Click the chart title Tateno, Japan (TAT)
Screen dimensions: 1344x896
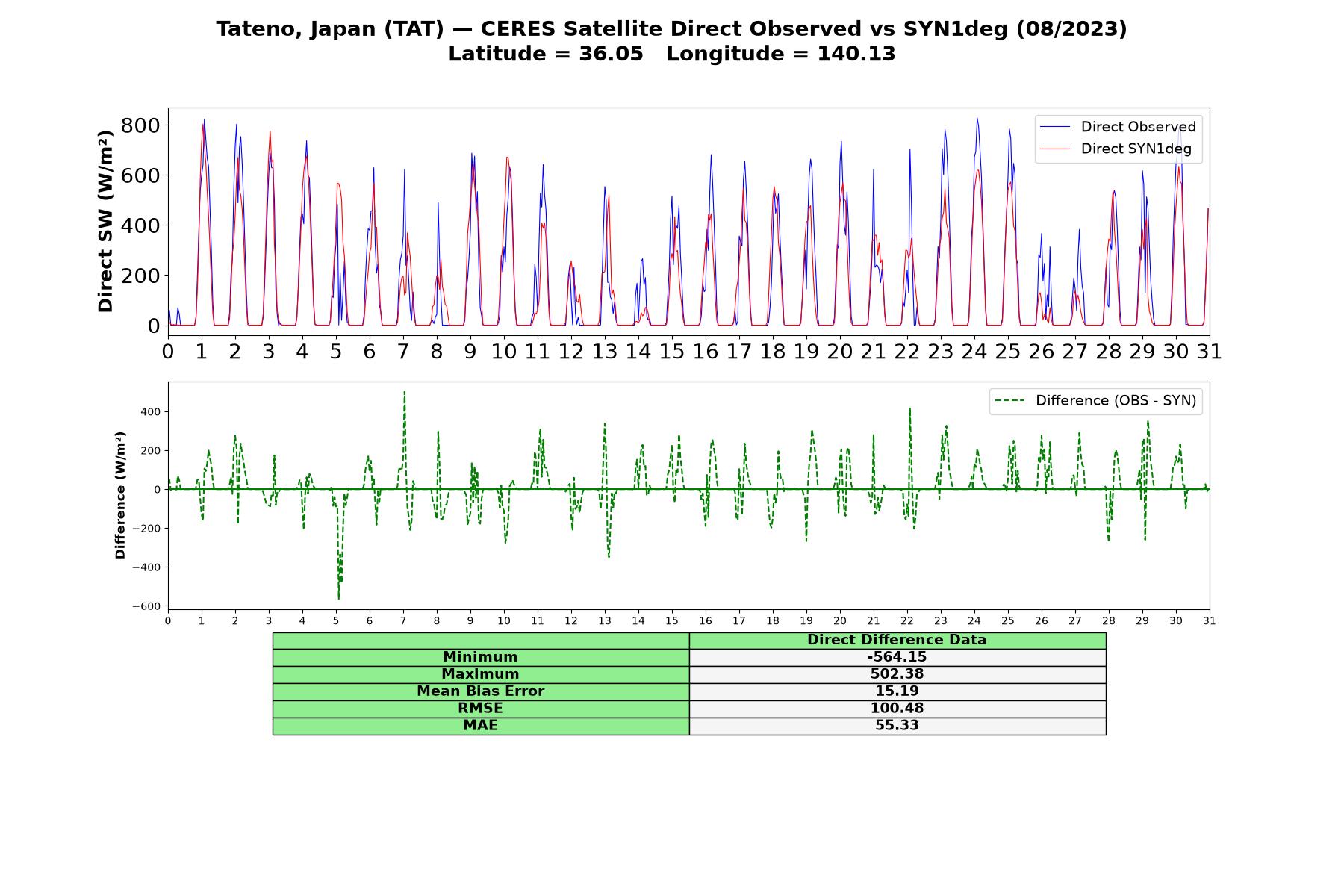click(330, 29)
